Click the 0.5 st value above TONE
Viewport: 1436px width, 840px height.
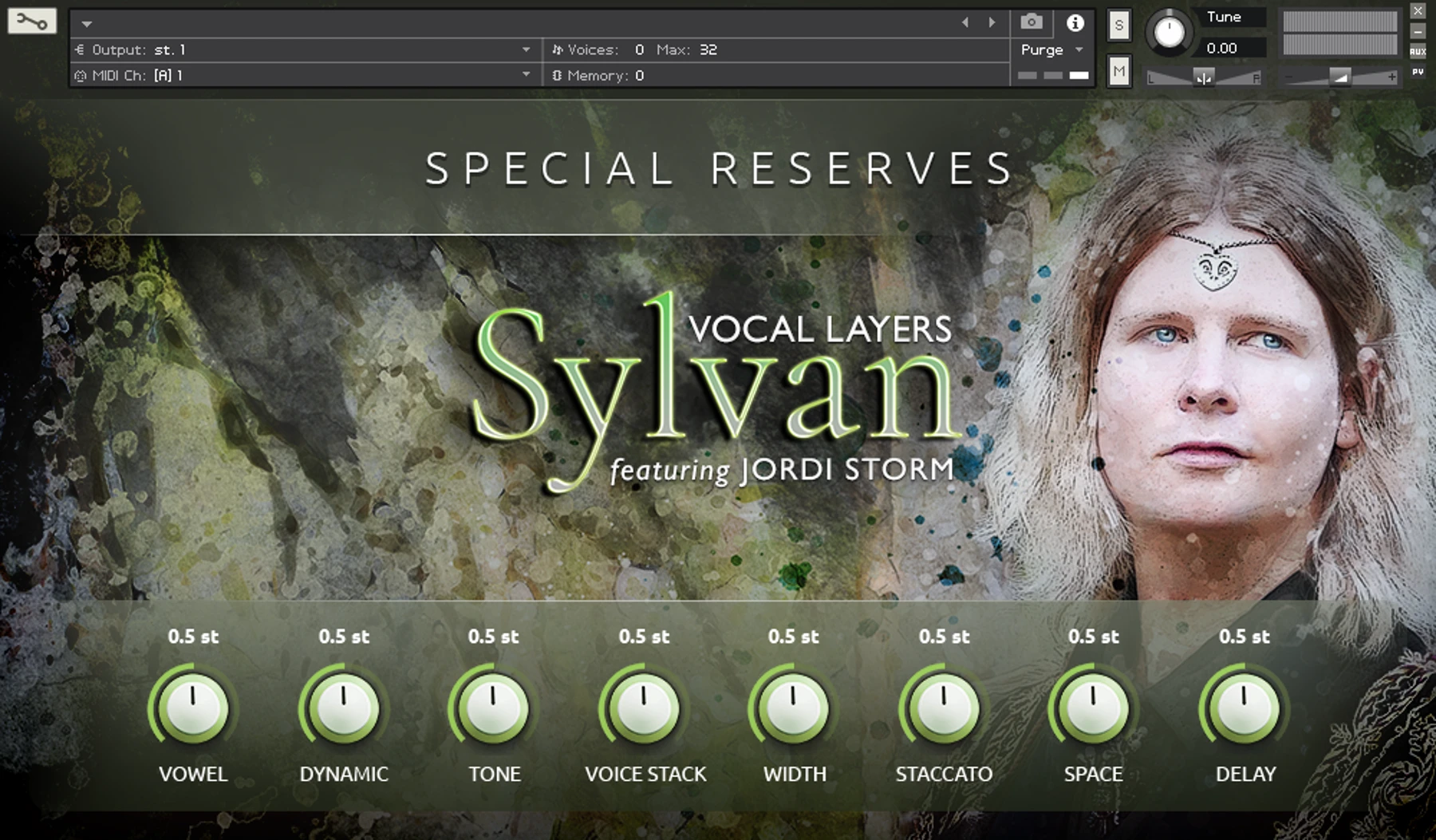[x=493, y=637]
